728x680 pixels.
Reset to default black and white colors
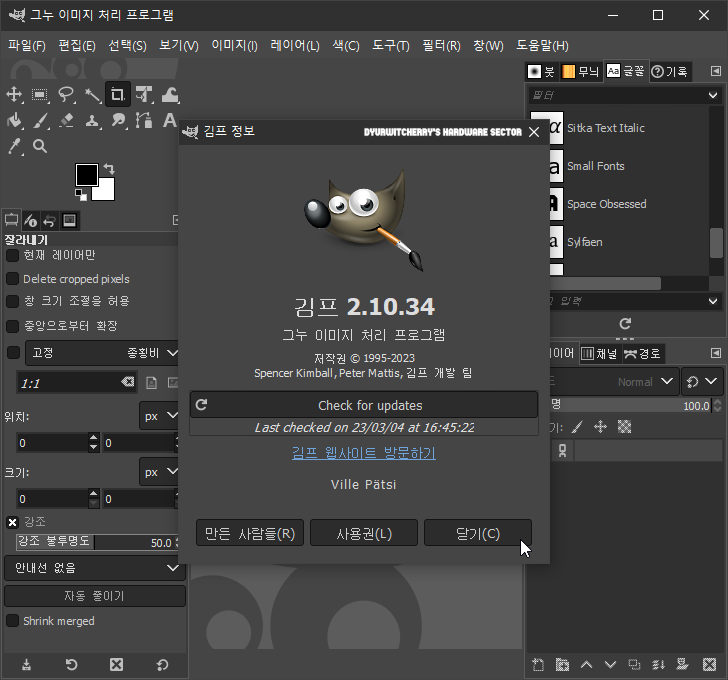tap(81, 195)
